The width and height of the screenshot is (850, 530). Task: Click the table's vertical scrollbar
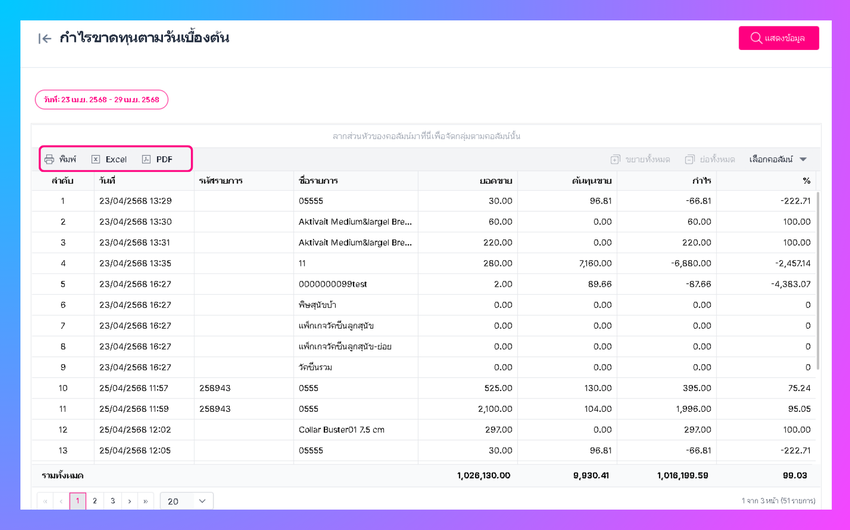pyautogui.click(x=818, y=281)
